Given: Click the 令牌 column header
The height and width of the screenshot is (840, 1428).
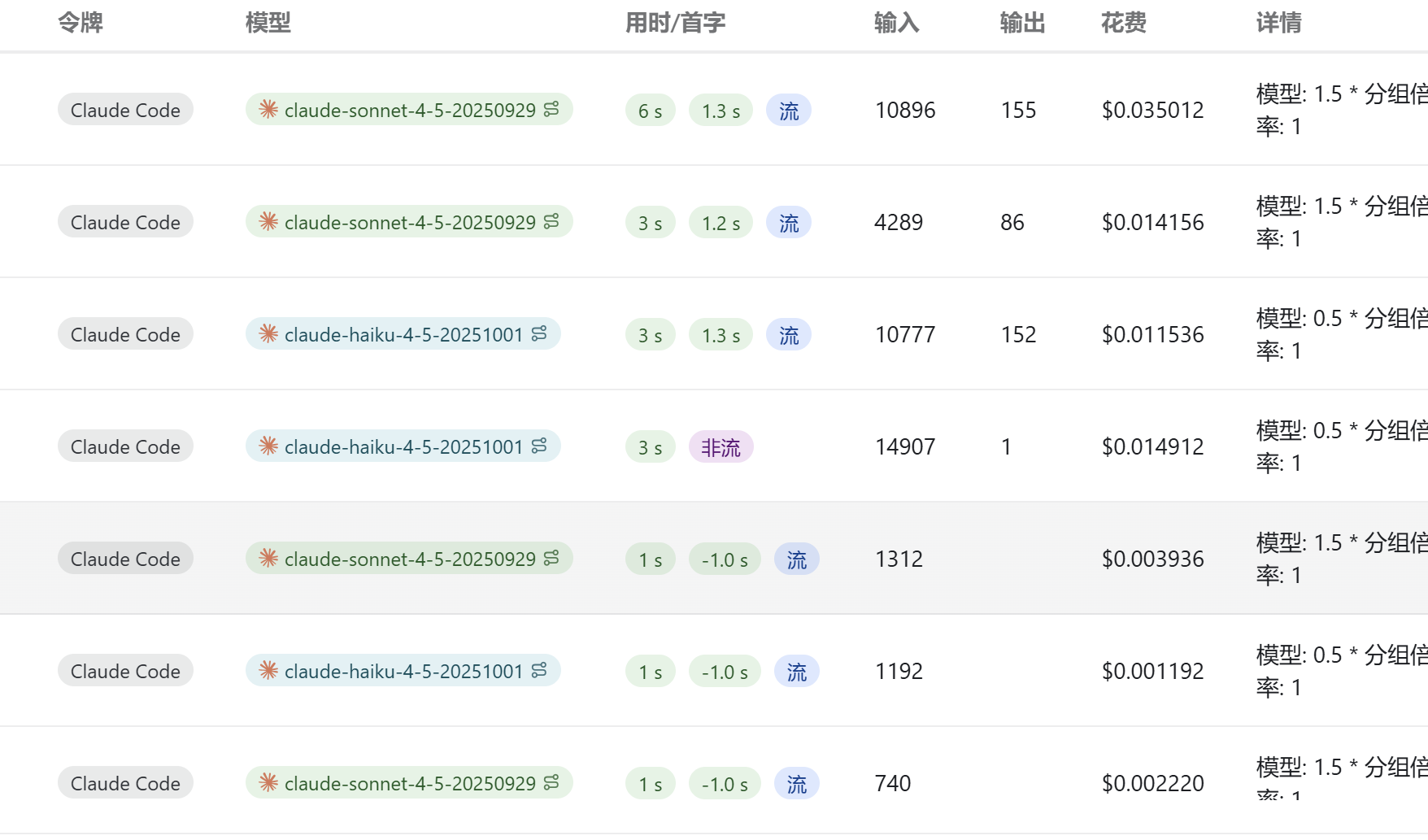Looking at the screenshot, I should tap(81, 23).
